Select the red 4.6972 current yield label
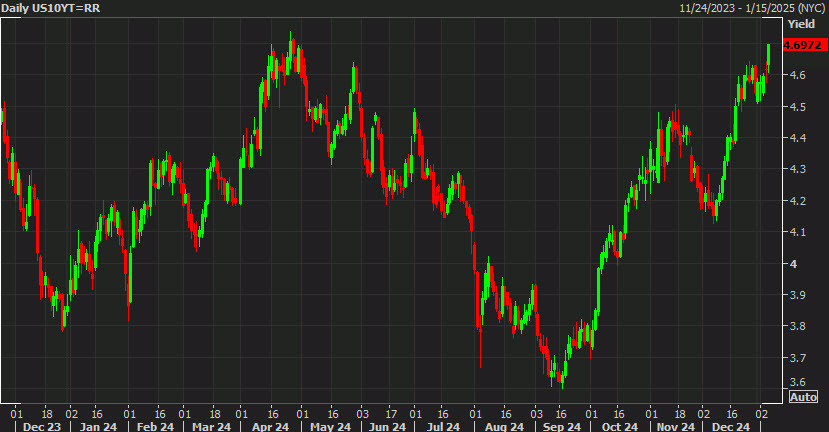The width and height of the screenshot is (829, 432). [x=803, y=45]
